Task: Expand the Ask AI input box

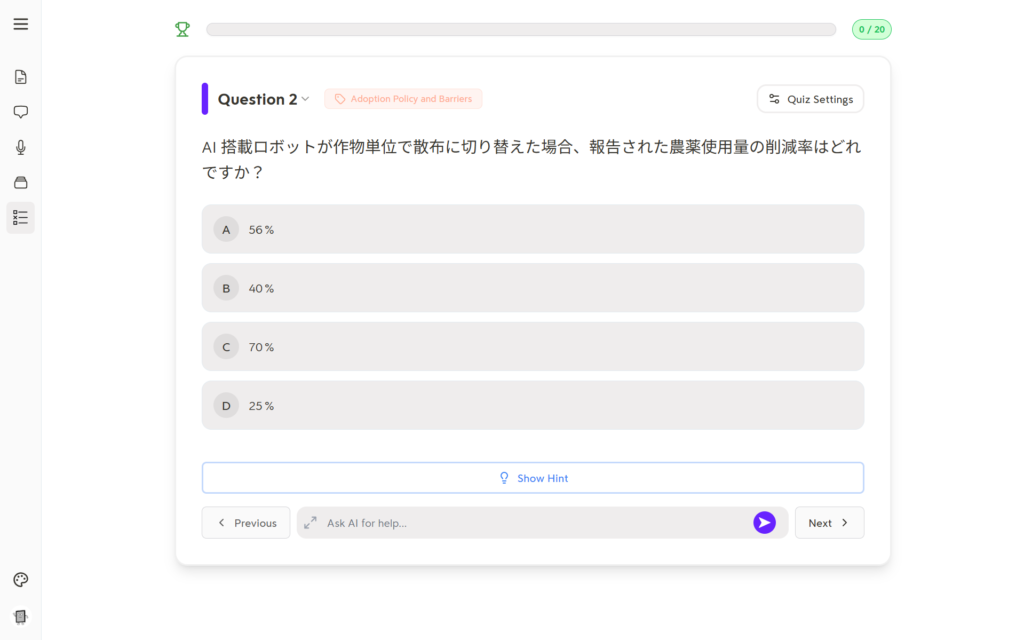Action: 311,522
